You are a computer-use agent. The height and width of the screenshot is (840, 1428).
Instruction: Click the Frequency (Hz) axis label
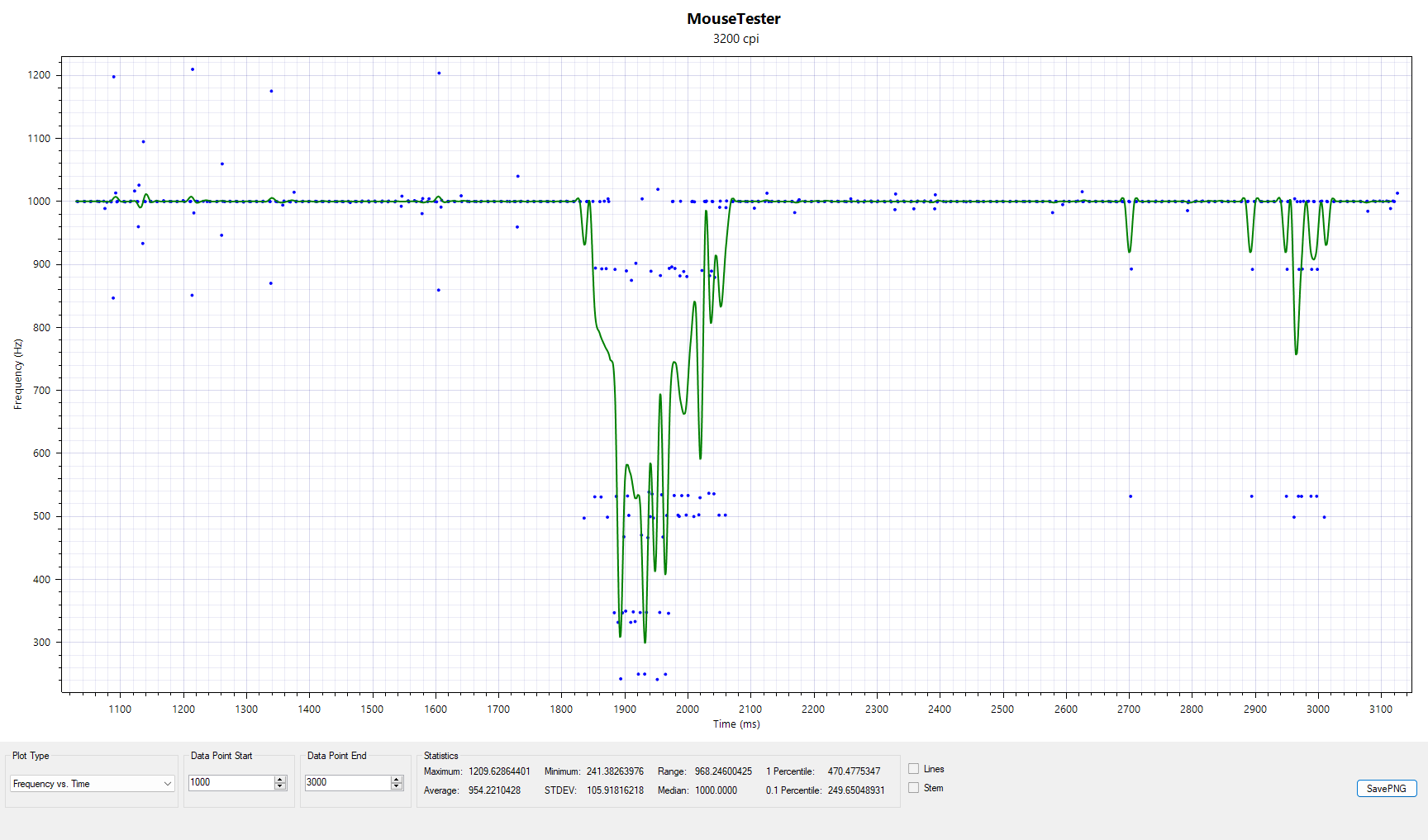[18, 374]
